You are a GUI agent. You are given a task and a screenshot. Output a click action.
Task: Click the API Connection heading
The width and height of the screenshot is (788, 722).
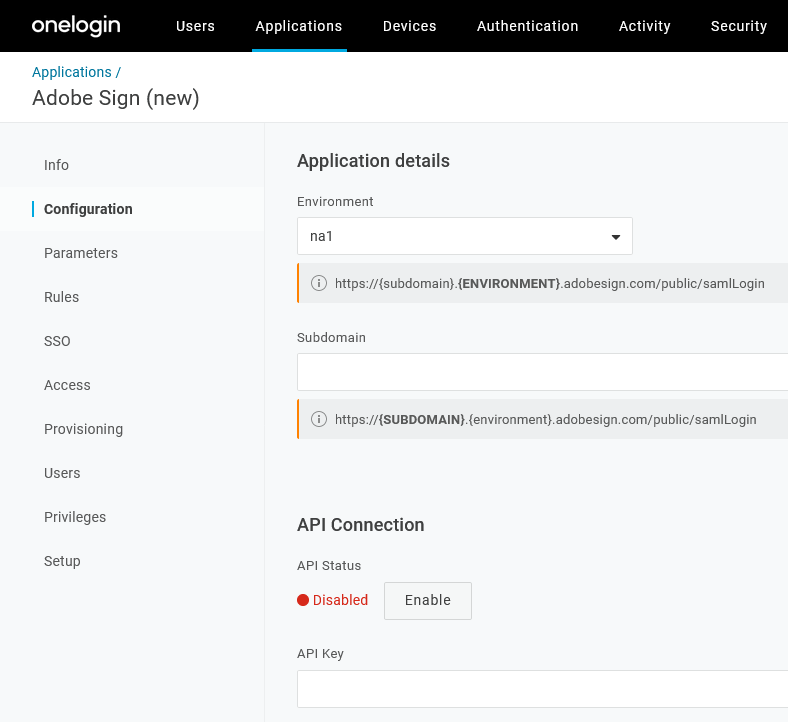coord(361,525)
